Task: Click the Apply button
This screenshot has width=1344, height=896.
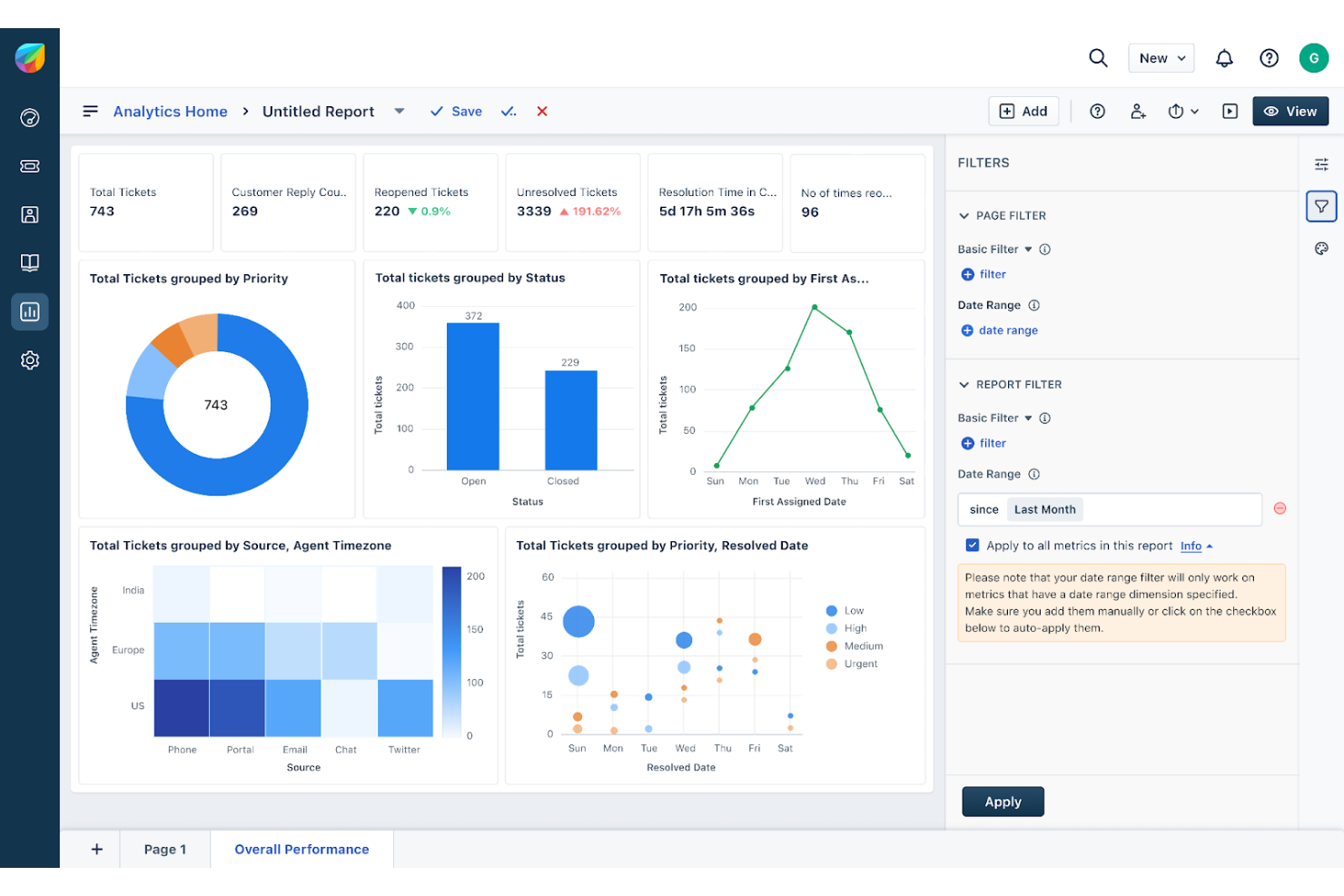Action: click(1003, 802)
